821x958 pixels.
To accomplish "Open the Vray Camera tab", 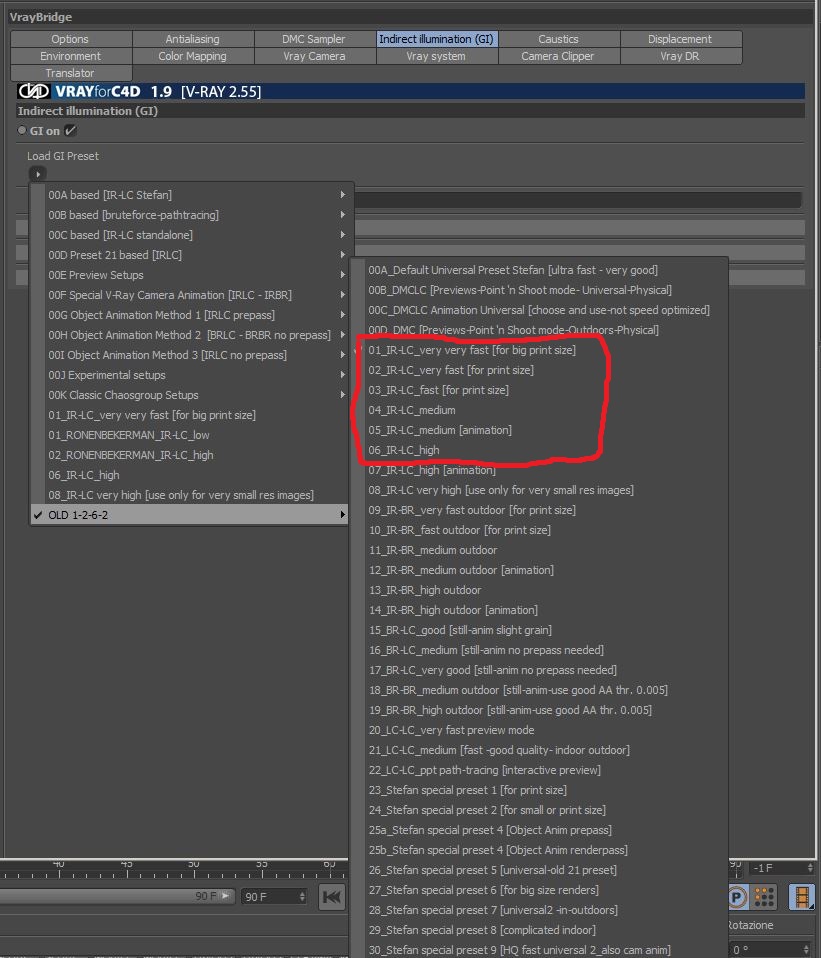I will pyautogui.click(x=315, y=56).
